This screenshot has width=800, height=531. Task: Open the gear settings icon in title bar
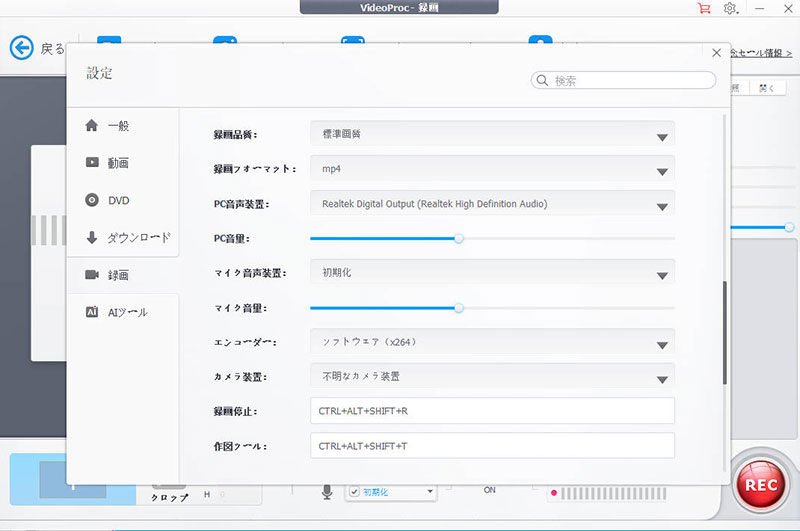(730, 8)
